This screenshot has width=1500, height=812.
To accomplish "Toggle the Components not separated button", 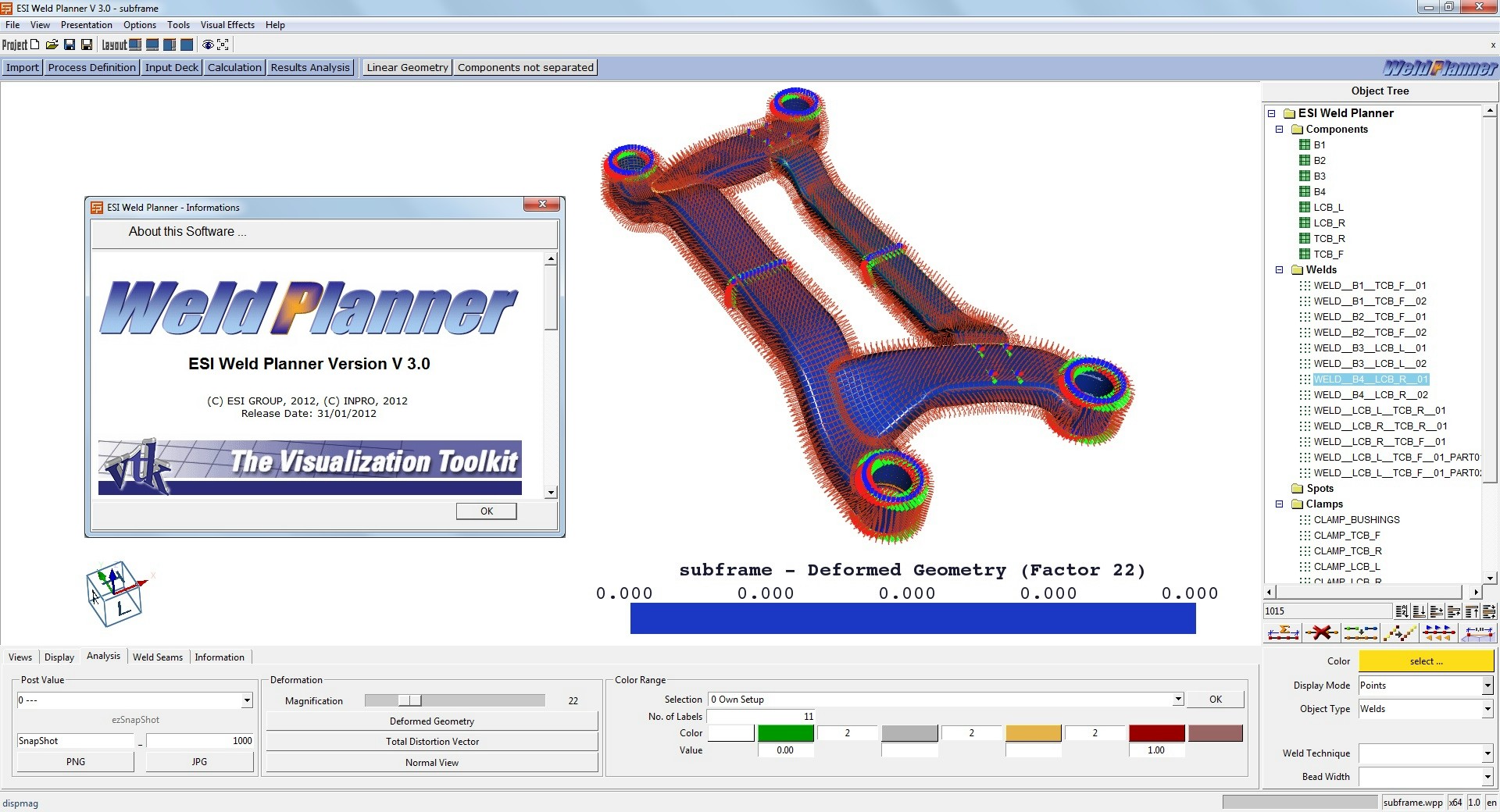I will tap(526, 67).
